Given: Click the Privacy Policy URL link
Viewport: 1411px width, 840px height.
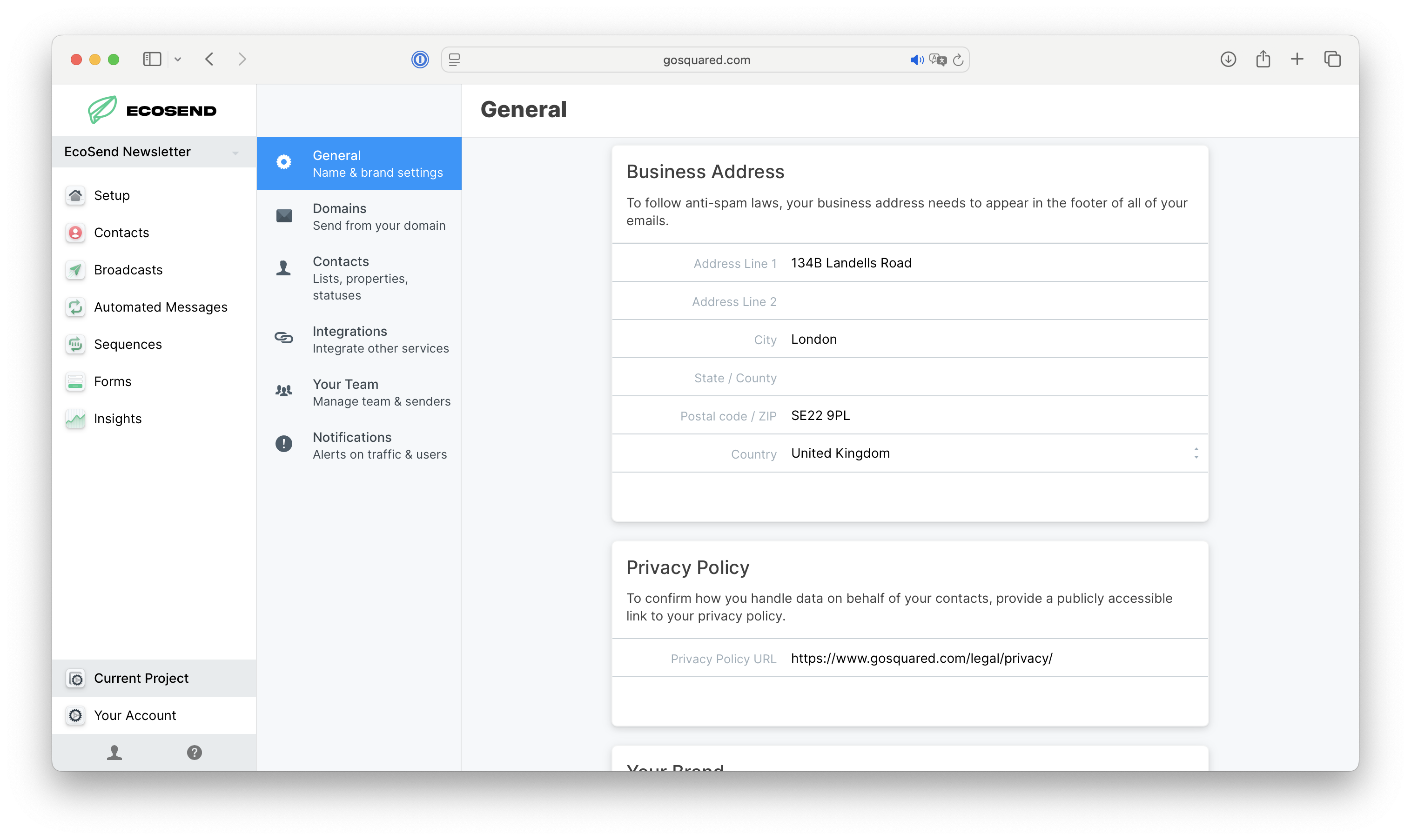Looking at the screenshot, I should click(x=922, y=658).
